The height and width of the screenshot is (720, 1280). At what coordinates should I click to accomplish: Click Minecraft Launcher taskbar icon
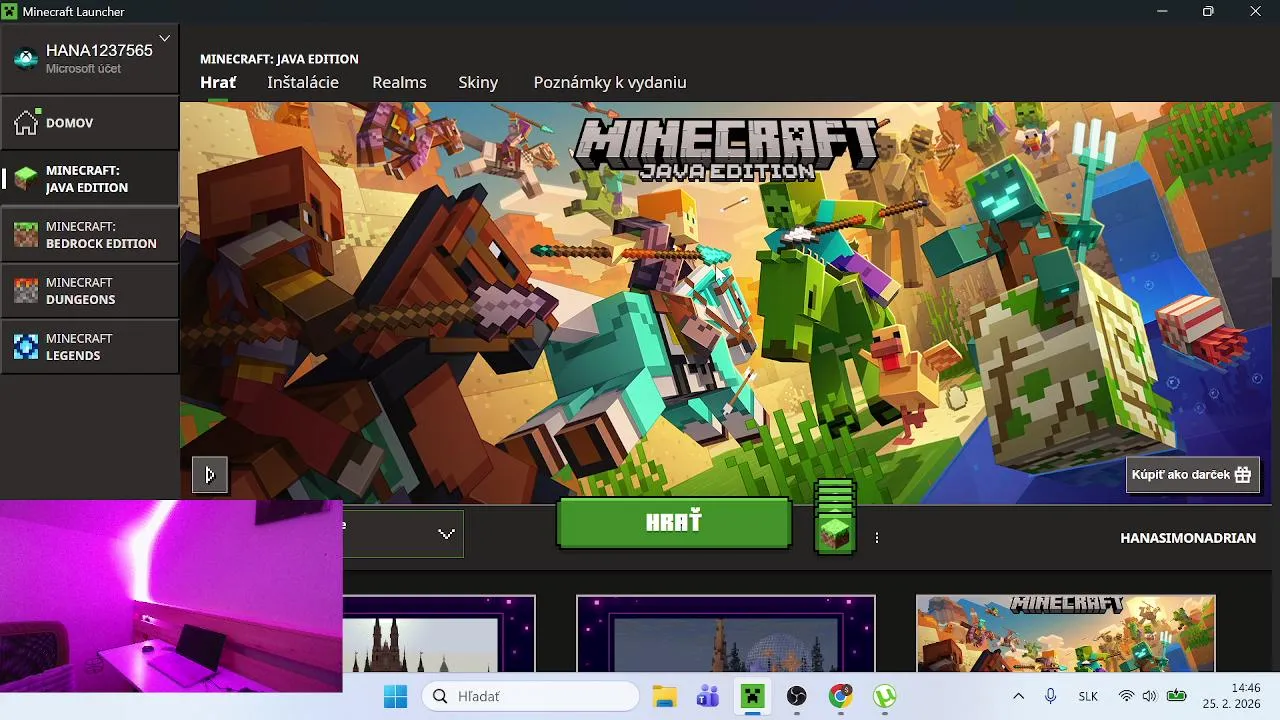point(752,696)
